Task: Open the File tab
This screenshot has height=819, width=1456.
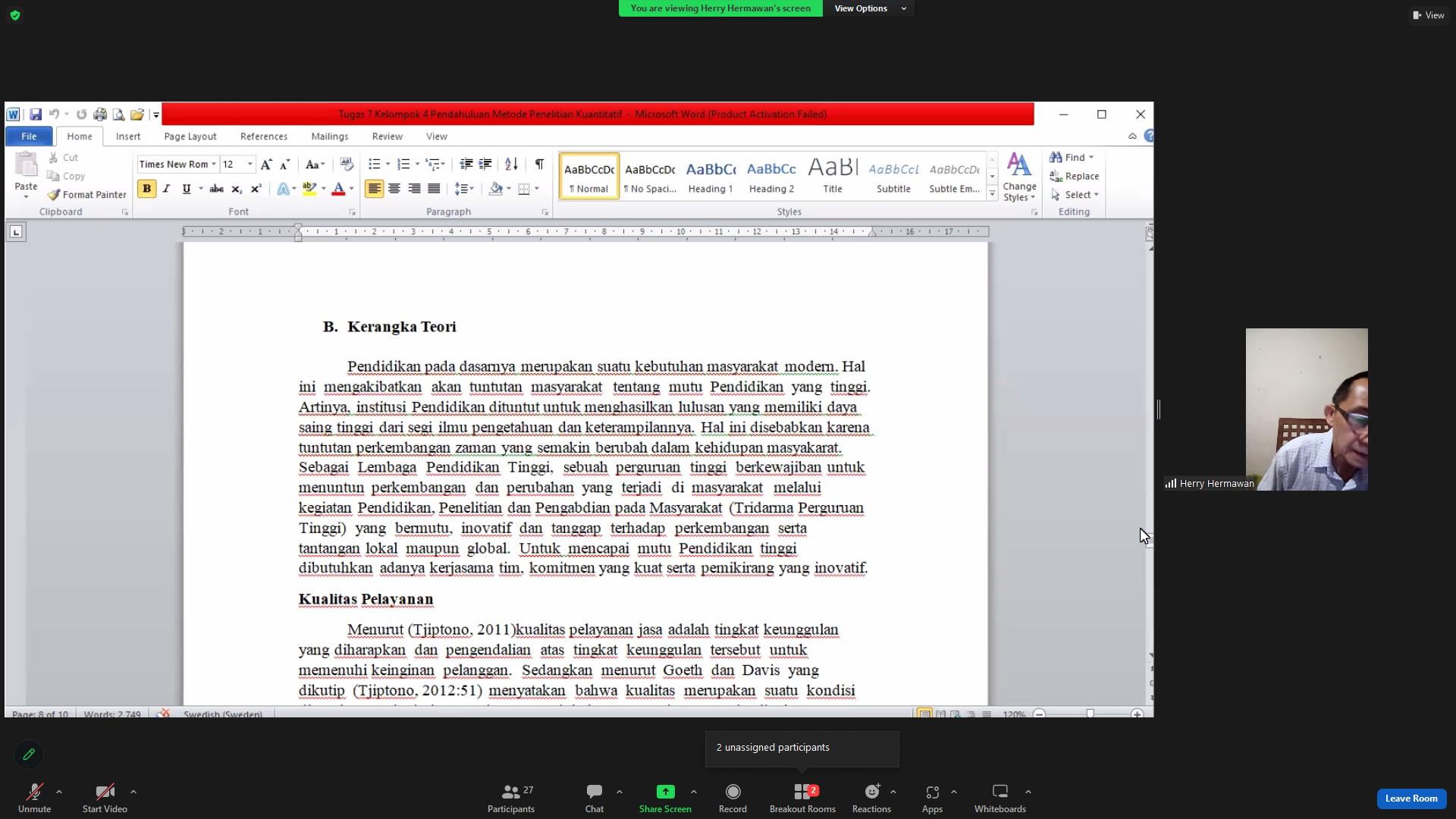Action: pyautogui.click(x=29, y=136)
